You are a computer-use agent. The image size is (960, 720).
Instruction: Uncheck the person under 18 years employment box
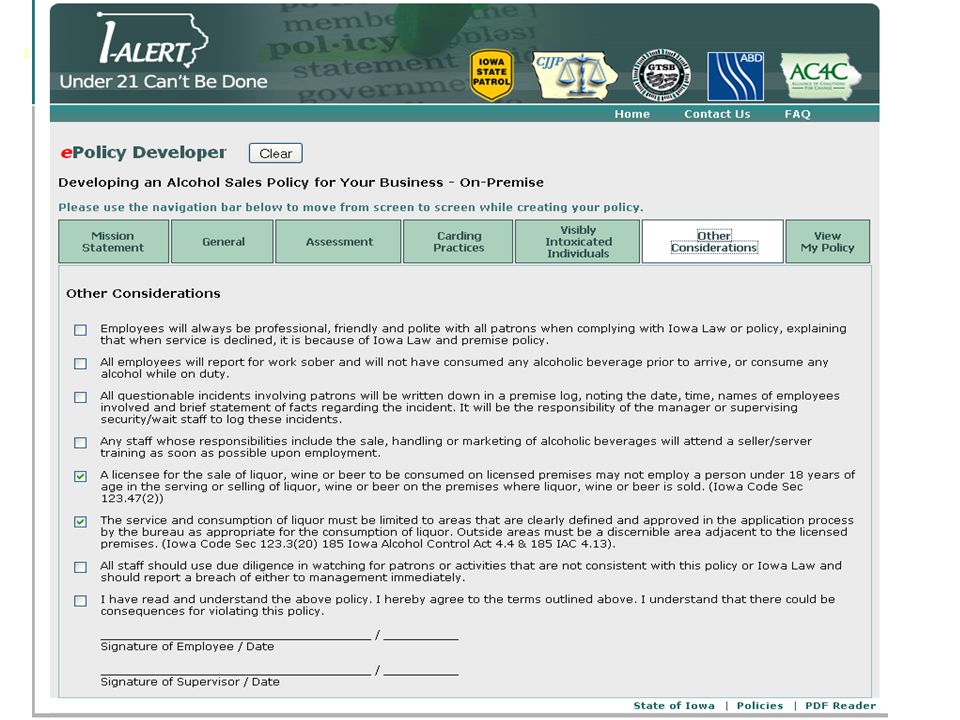tap(80, 476)
